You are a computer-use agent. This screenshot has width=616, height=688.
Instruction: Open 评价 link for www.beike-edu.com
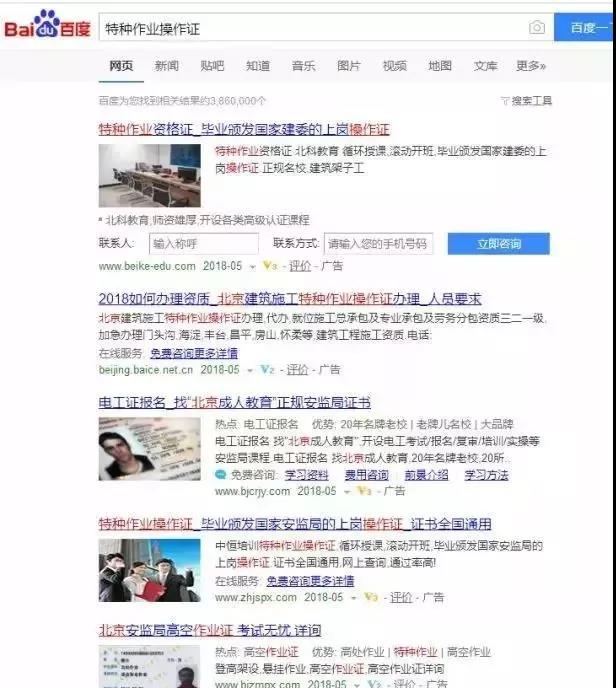300,266
